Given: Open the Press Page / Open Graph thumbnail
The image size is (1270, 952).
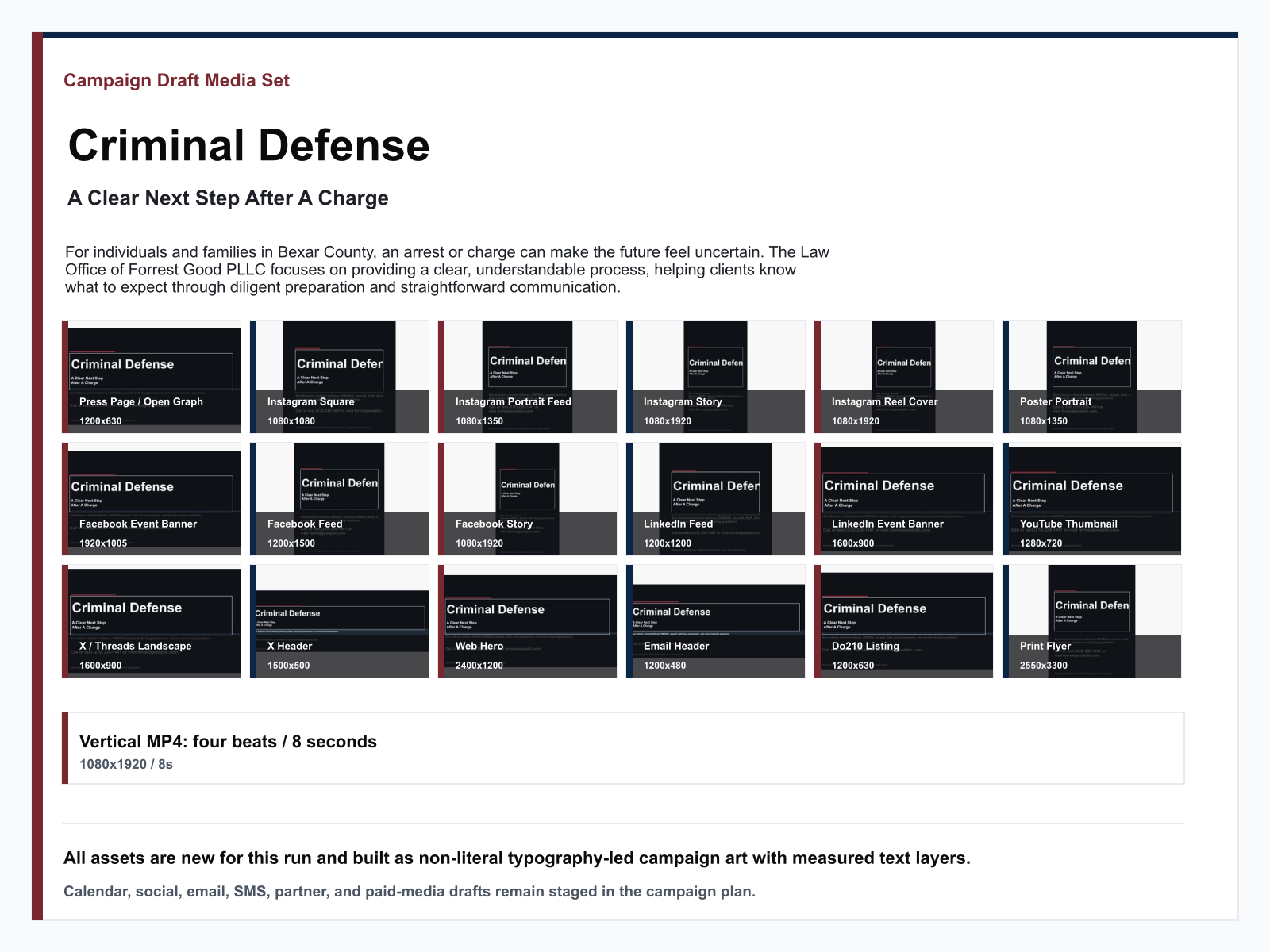Looking at the screenshot, I should tap(152, 377).
